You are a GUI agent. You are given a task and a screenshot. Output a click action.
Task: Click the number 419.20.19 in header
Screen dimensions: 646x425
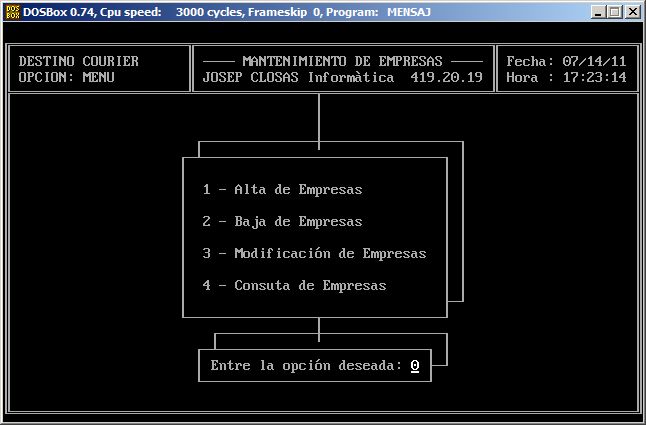point(446,77)
